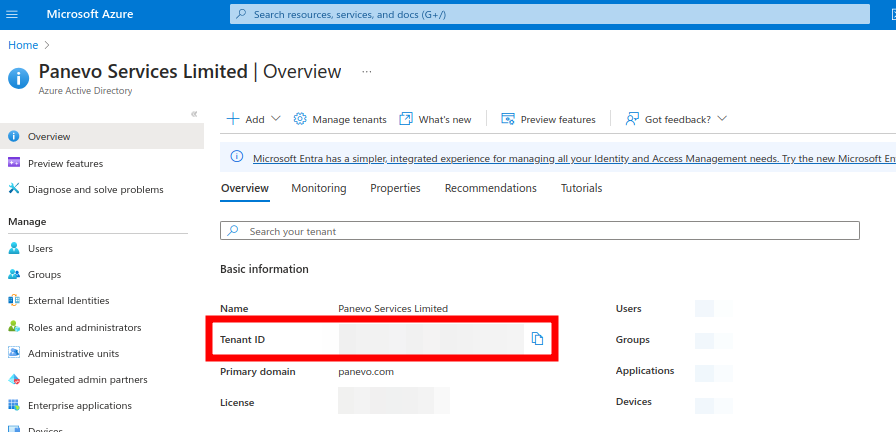Click the Diagnose and solve problems wrench icon

pyautogui.click(x=14, y=189)
